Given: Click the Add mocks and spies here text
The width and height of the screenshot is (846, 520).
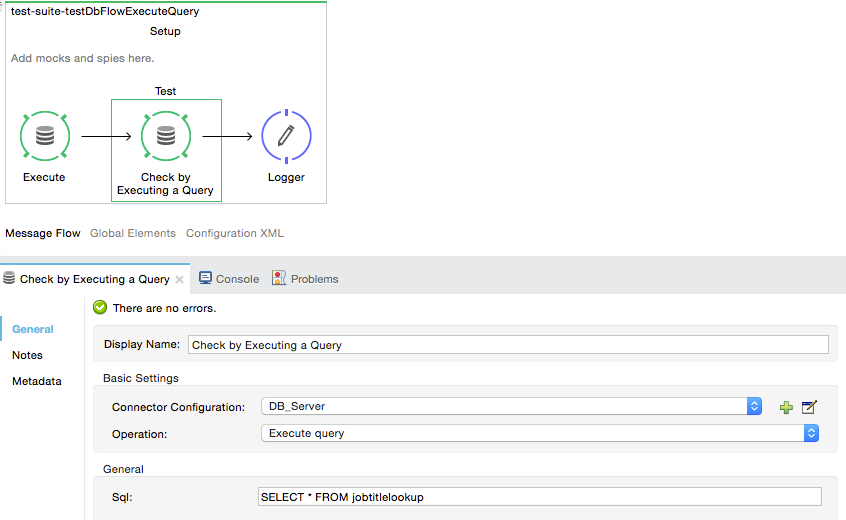Looking at the screenshot, I should pyautogui.click(x=83, y=58).
